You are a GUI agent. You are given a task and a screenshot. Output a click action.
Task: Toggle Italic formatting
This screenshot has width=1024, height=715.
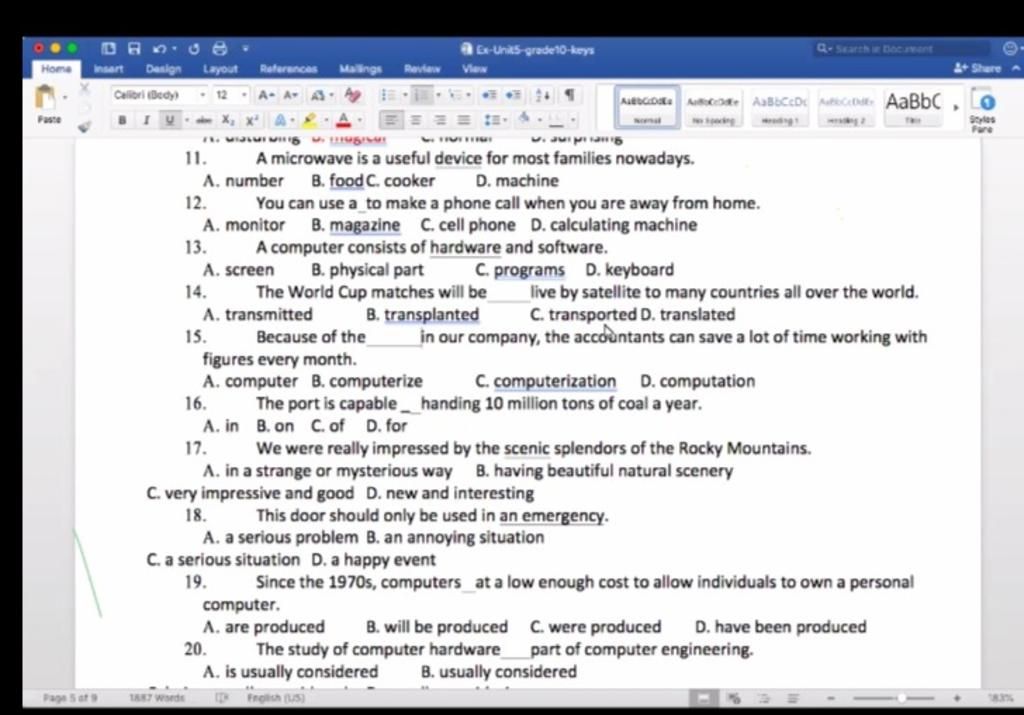pyautogui.click(x=146, y=120)
